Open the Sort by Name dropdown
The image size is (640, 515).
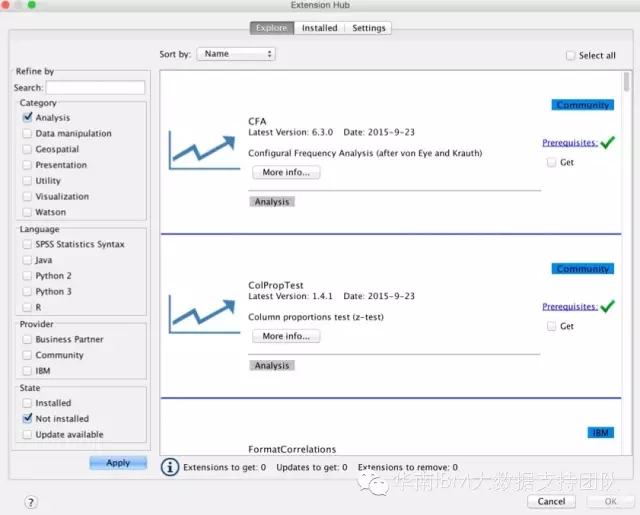coord(236,54)
